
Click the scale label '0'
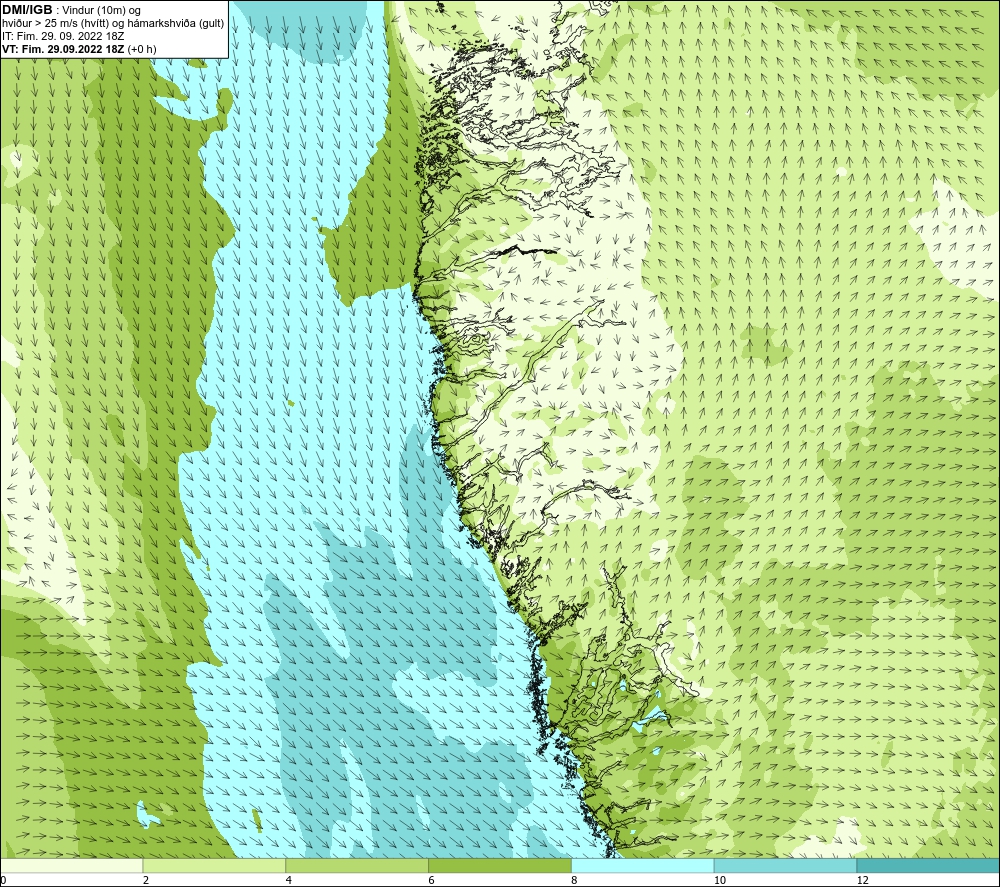click(3, 881)
